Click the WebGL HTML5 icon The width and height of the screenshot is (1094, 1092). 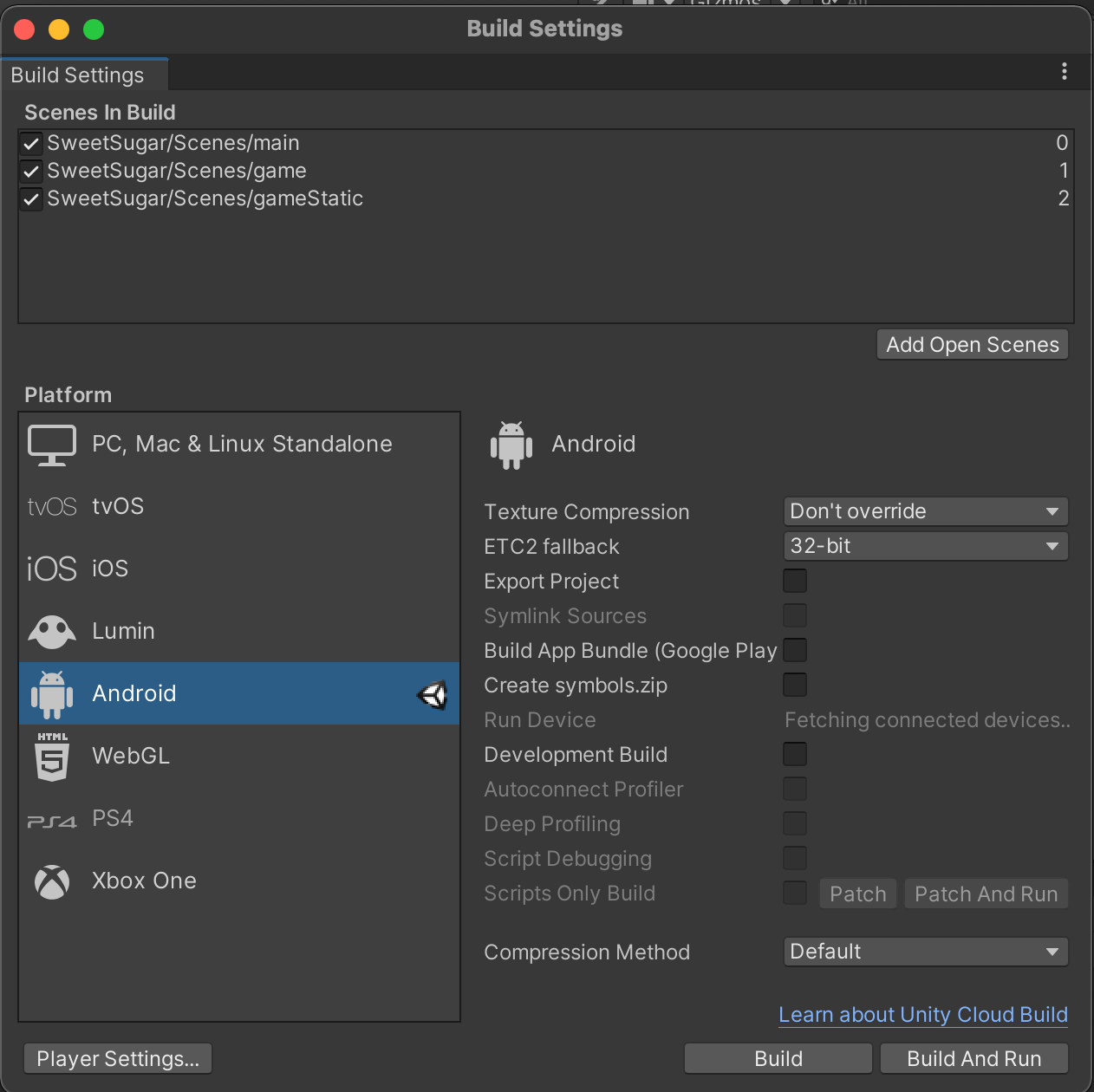pyautogui.click(x=52, y=757)
